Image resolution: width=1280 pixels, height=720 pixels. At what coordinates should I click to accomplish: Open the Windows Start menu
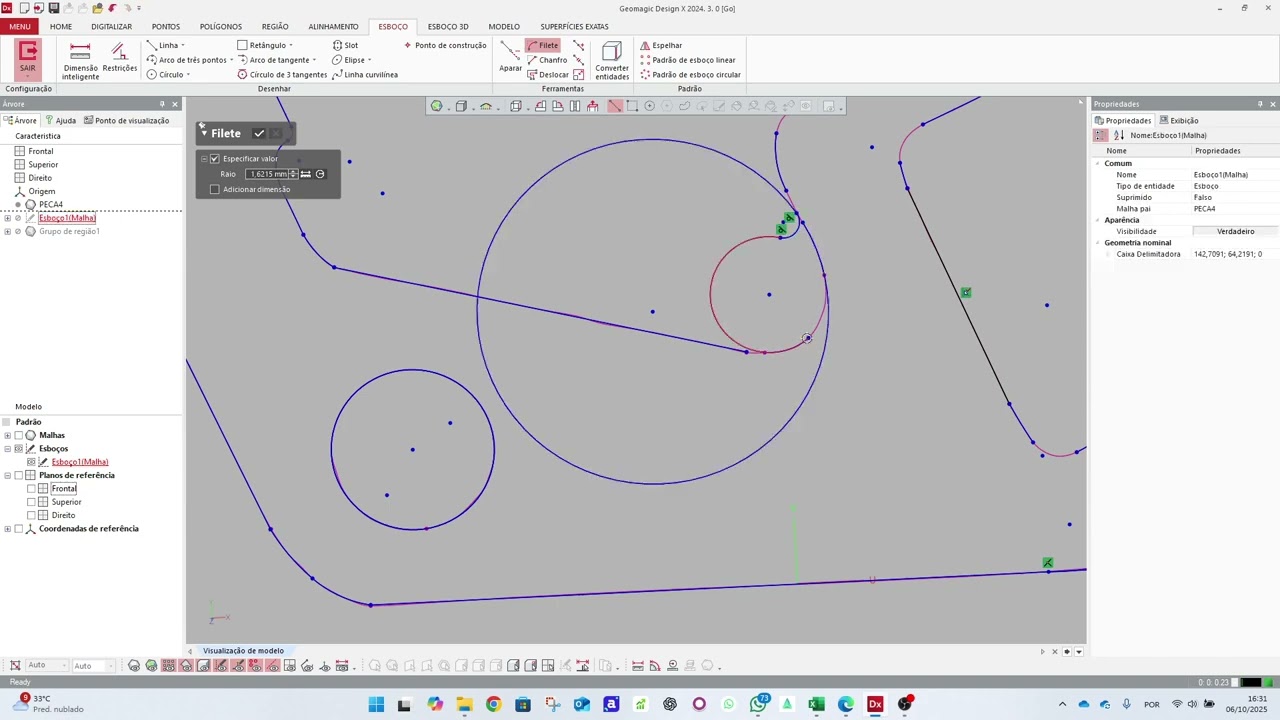click(376, 705)
